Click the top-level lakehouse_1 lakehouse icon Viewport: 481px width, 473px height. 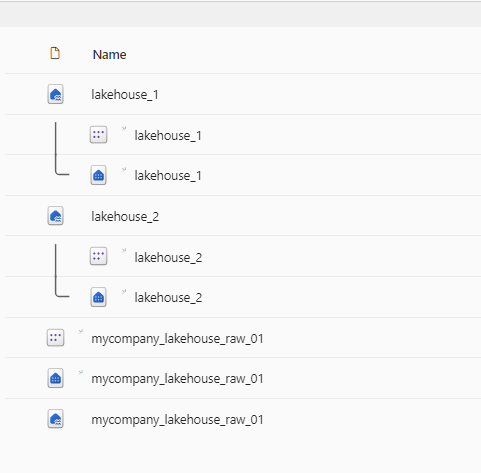(x=55, y=94)
